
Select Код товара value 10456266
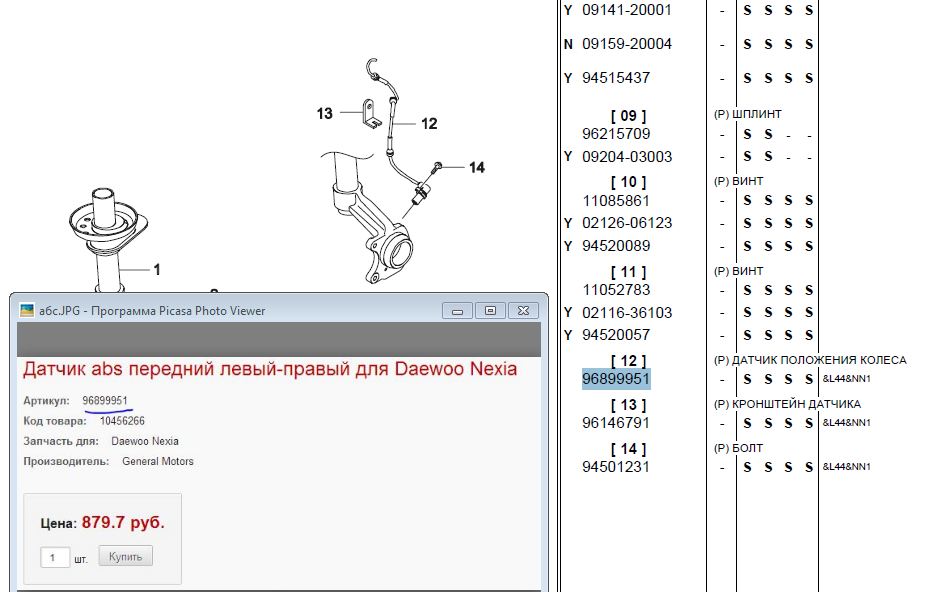(x=122, y=421)
